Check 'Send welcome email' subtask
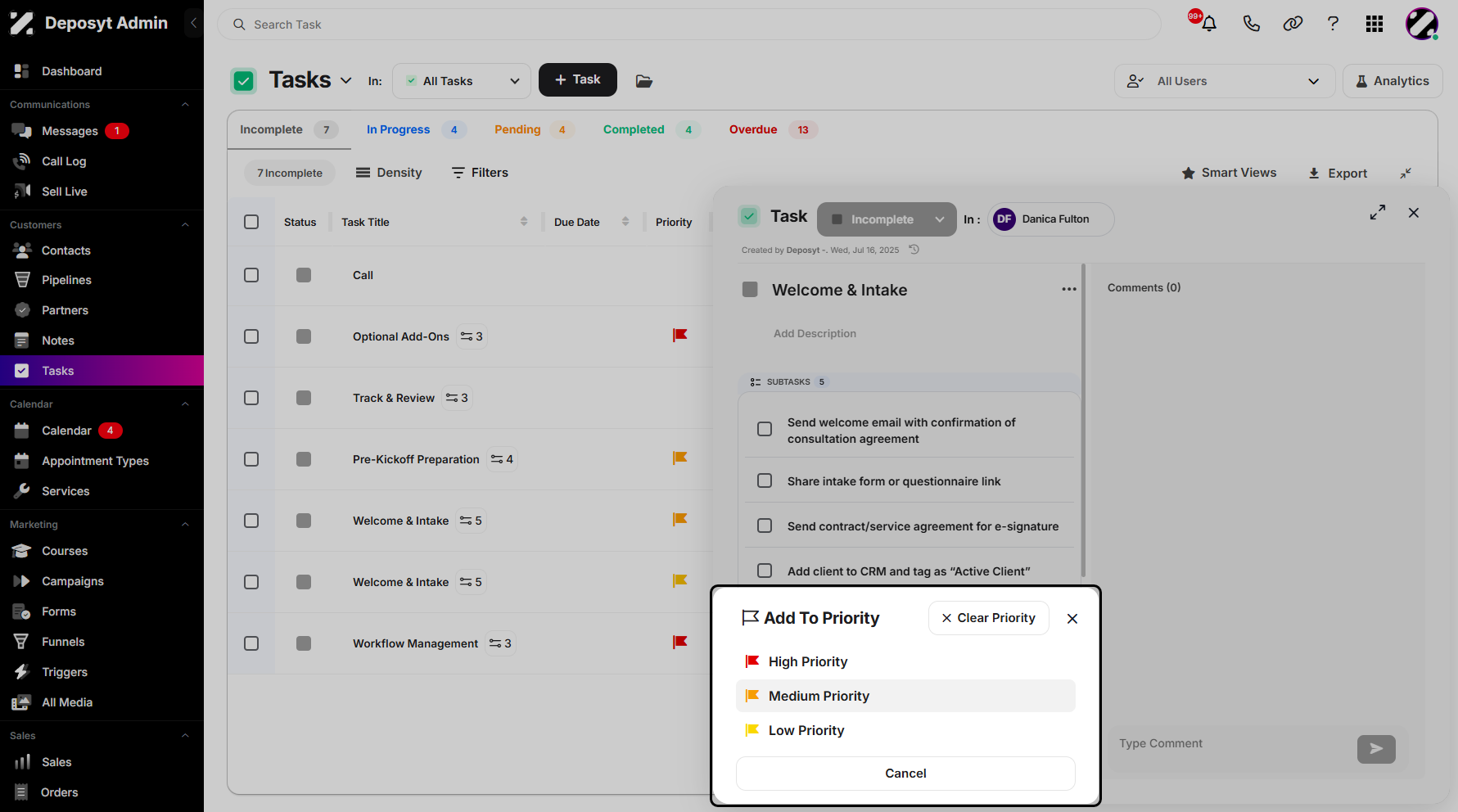This screenshot has height=812, width=1458. [x=765, y=429]
